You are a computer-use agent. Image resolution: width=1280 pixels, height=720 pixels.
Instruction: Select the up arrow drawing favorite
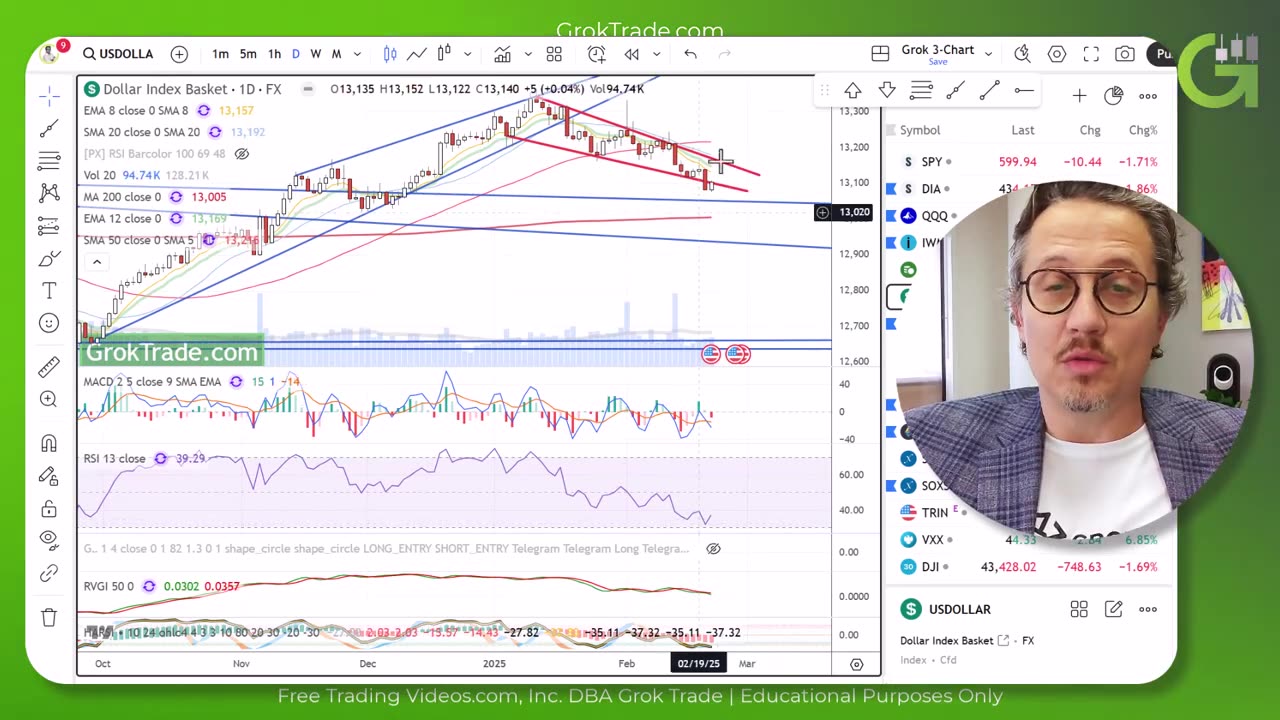click(x=853, y=92)
